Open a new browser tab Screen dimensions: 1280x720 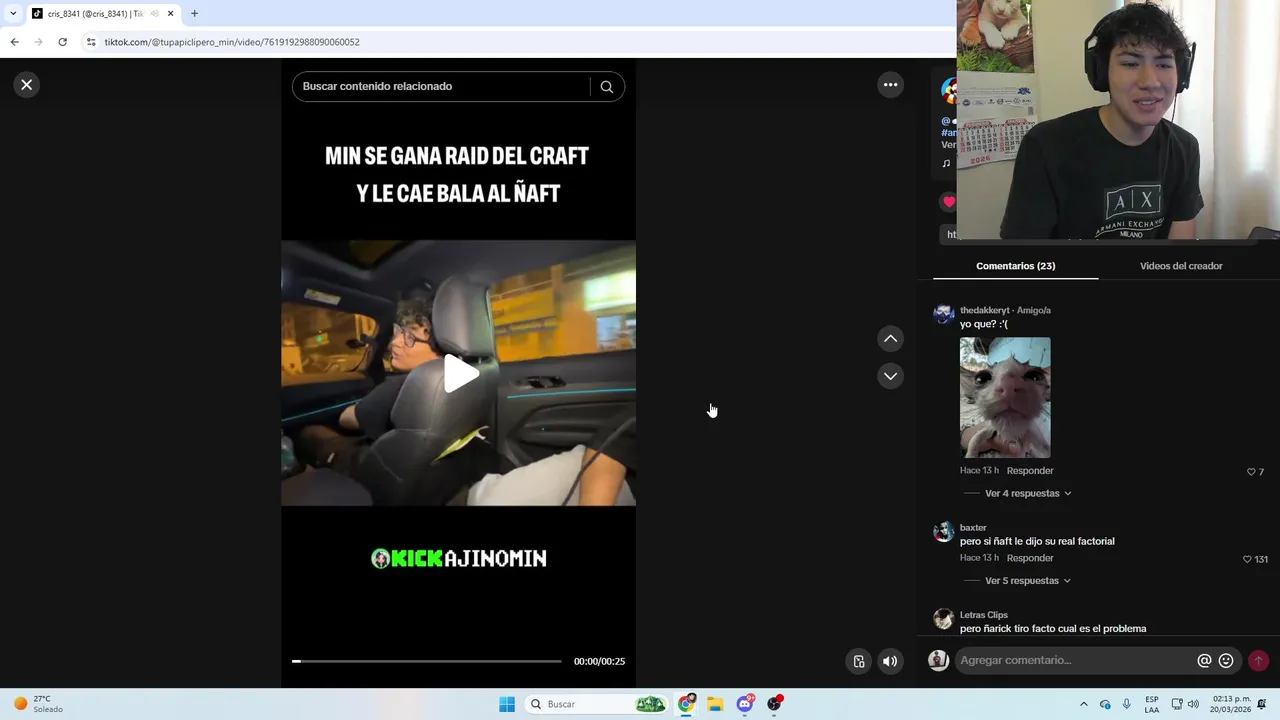coord(194,14)
